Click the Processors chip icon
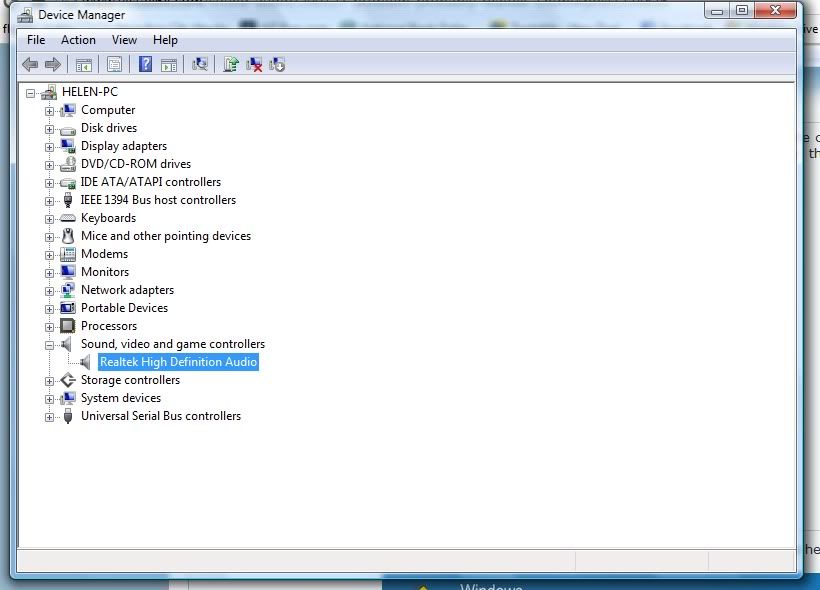This screenshot has width=820, height=590. pos(67,326)
